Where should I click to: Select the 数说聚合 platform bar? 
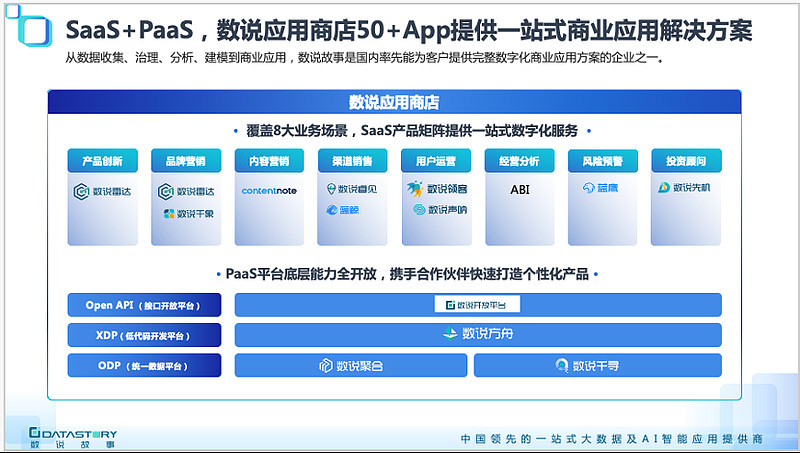pyautogui.click(x=351, y=365)
